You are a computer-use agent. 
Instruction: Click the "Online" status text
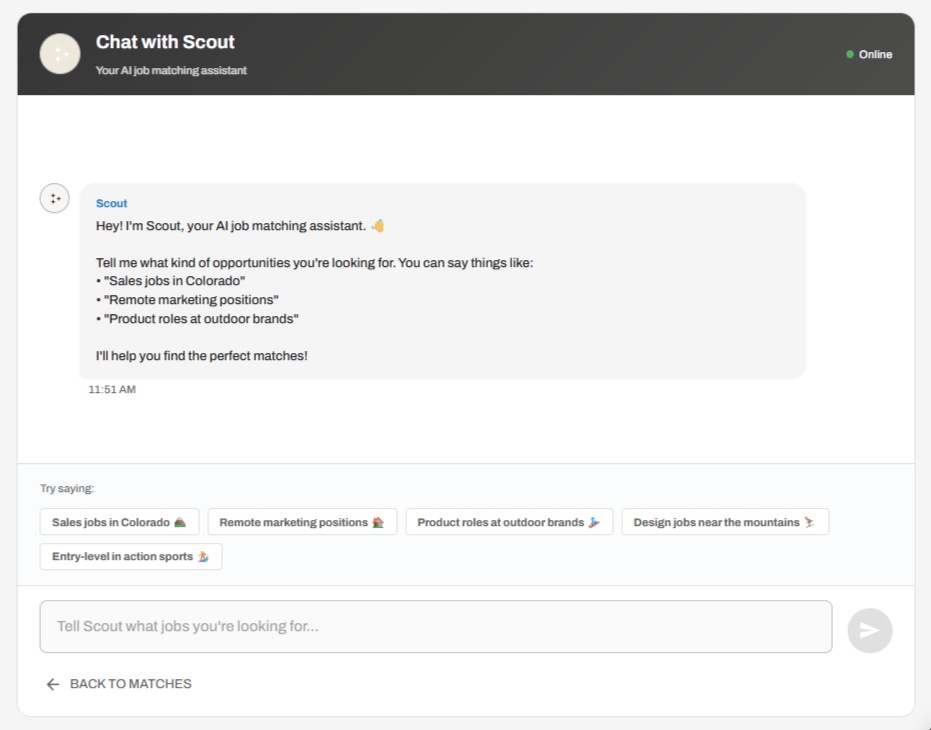click(875, 54)
